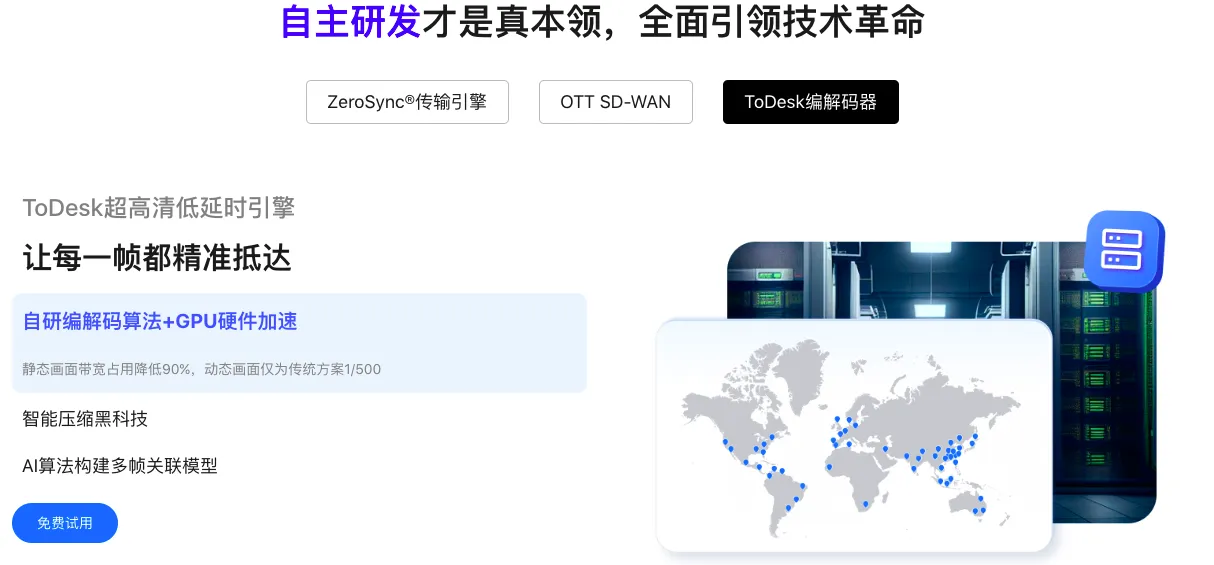Click the 静态画面带宽占用降低90% description text
The width and height of the screenshot is (1214, 565).
click(201, 369)
